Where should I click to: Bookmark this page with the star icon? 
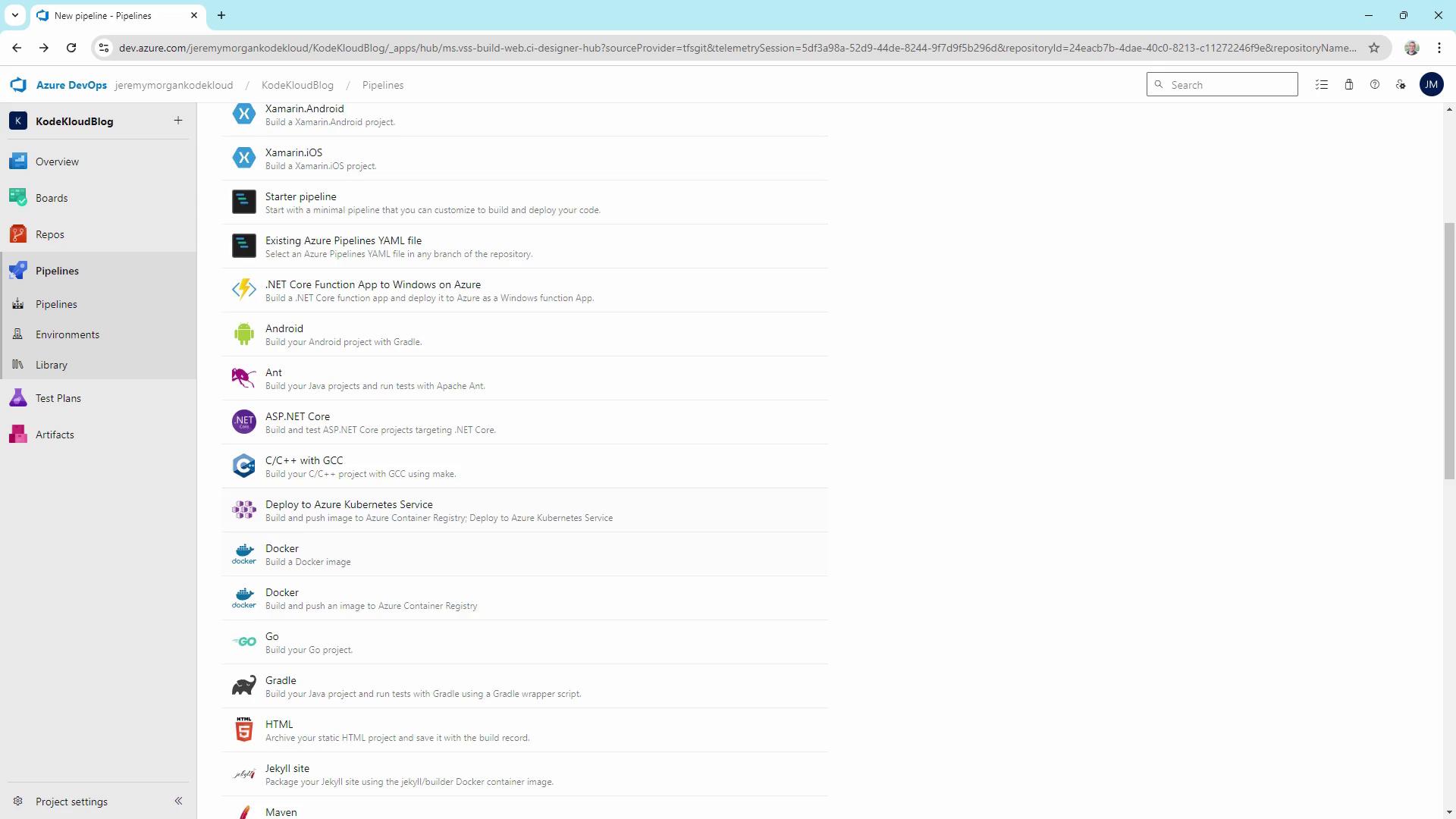click(1373, 48)
